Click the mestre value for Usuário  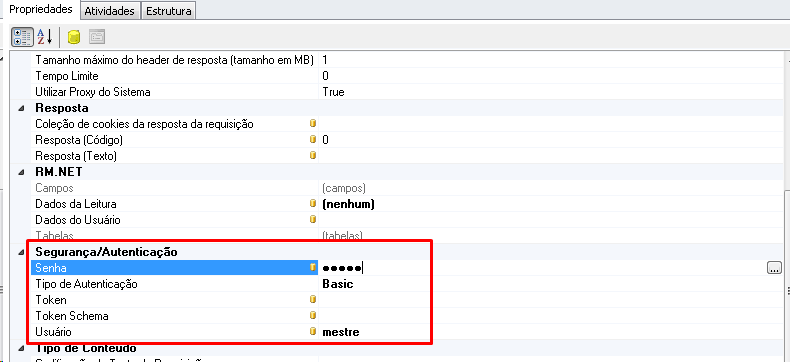click(341, 332)
